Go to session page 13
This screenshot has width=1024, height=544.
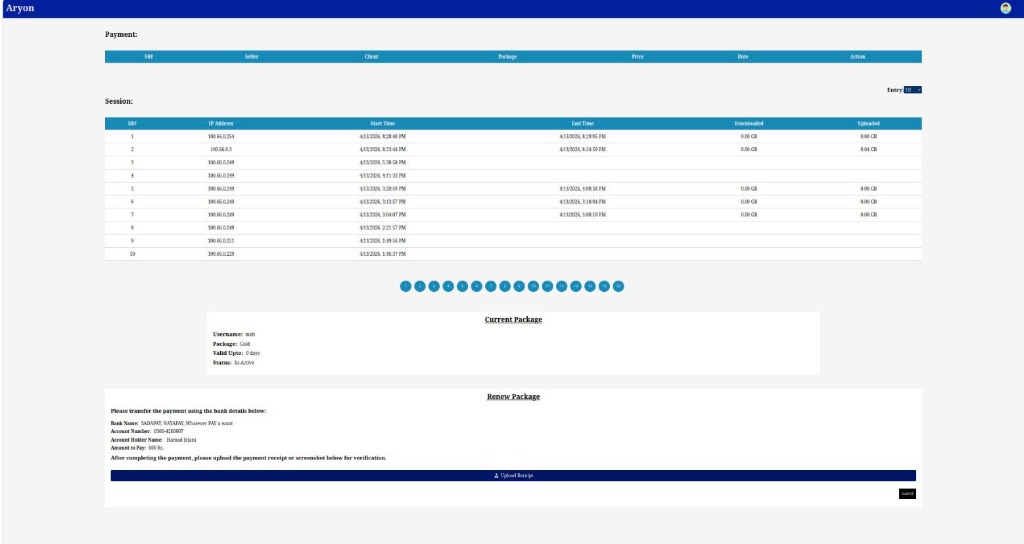[575, 286]
